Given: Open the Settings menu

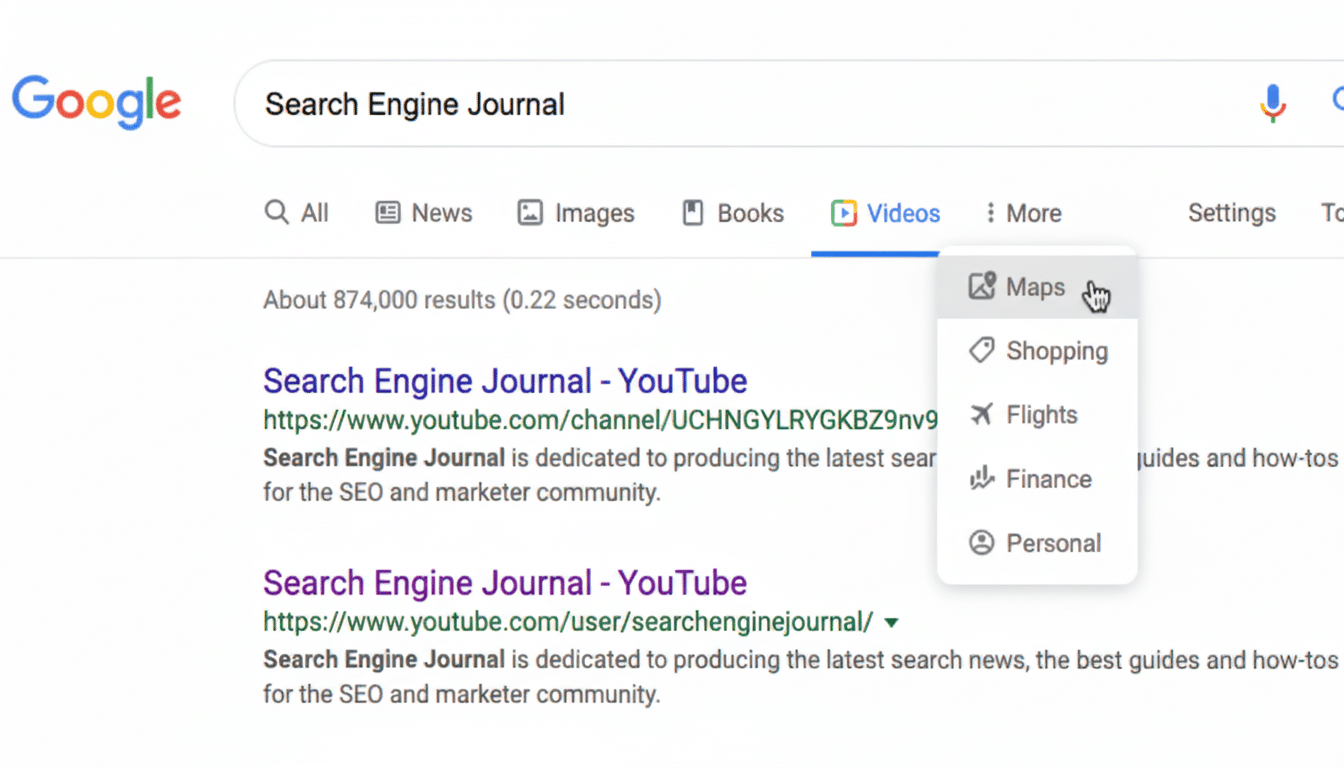Looking at the screenshot, I should click(x=1231, y=212).
